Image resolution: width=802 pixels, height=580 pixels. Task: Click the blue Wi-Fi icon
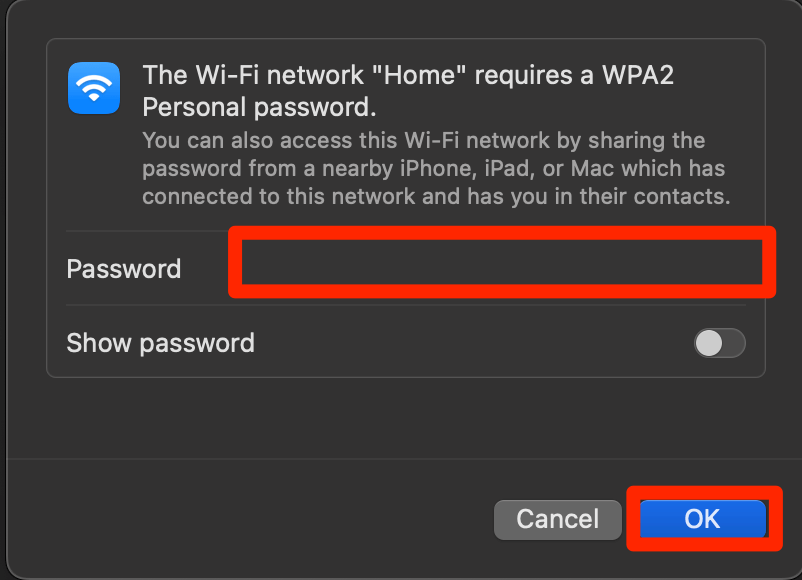94,88
